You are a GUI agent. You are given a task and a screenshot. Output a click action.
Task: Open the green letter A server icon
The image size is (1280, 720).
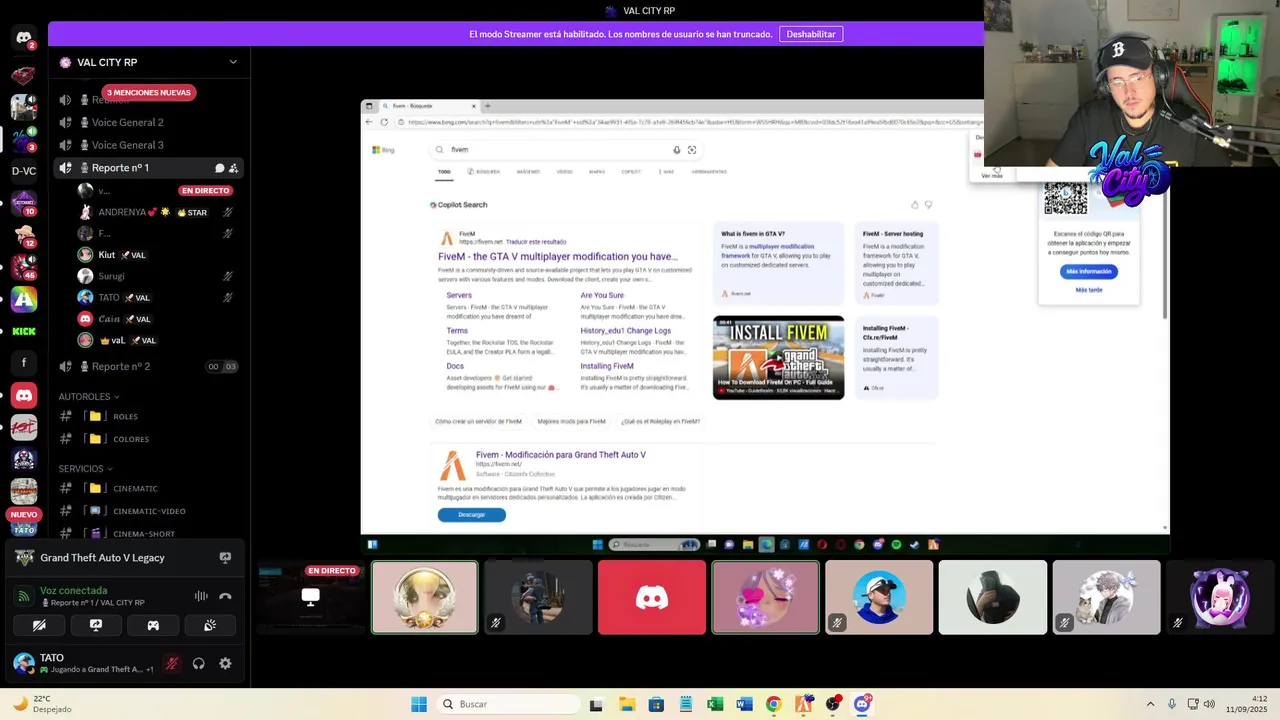coord(24,298)
